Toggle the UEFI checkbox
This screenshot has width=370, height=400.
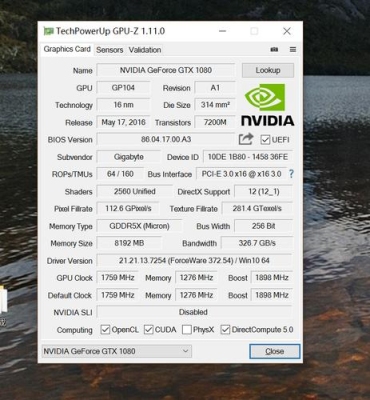tap(265, 140)
